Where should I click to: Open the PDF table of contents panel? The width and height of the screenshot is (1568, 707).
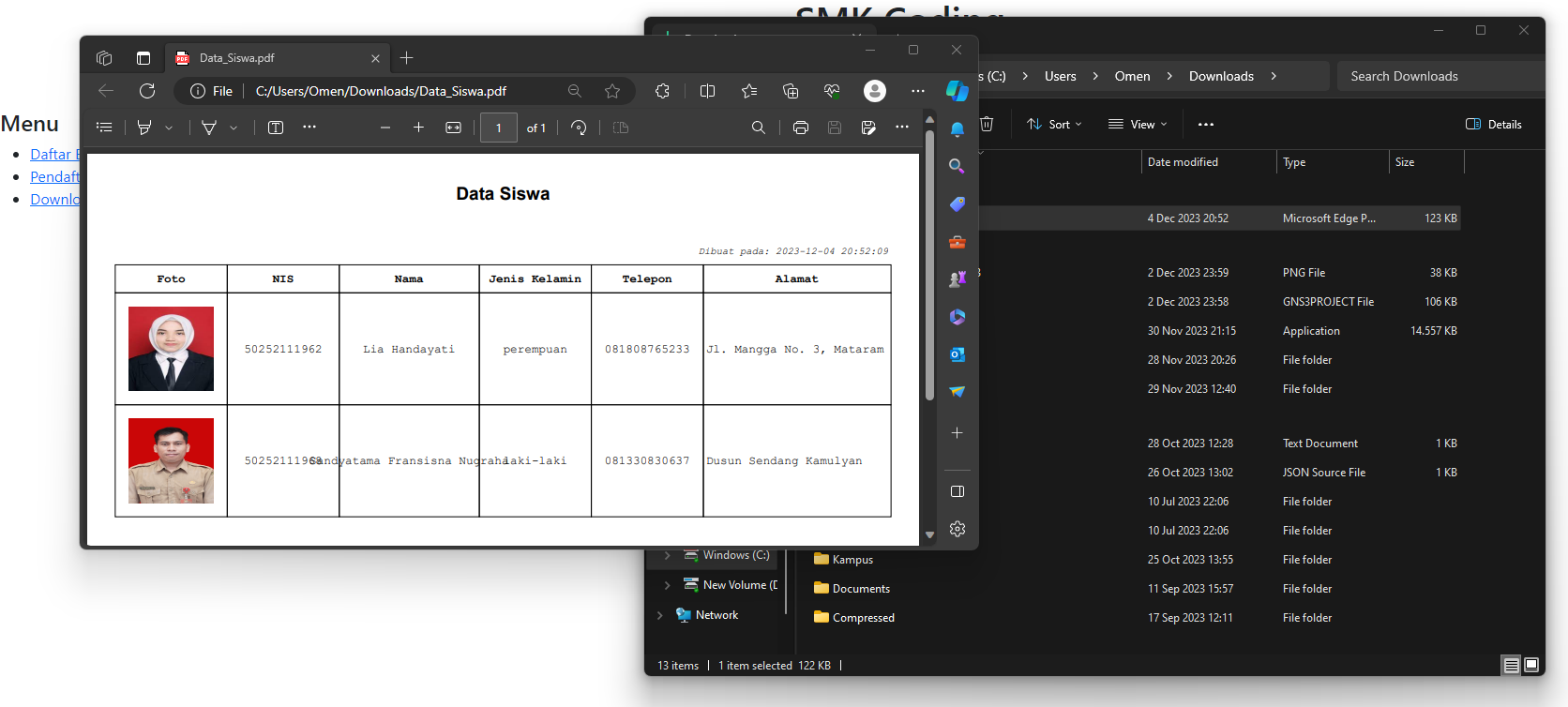click(104, 128)
